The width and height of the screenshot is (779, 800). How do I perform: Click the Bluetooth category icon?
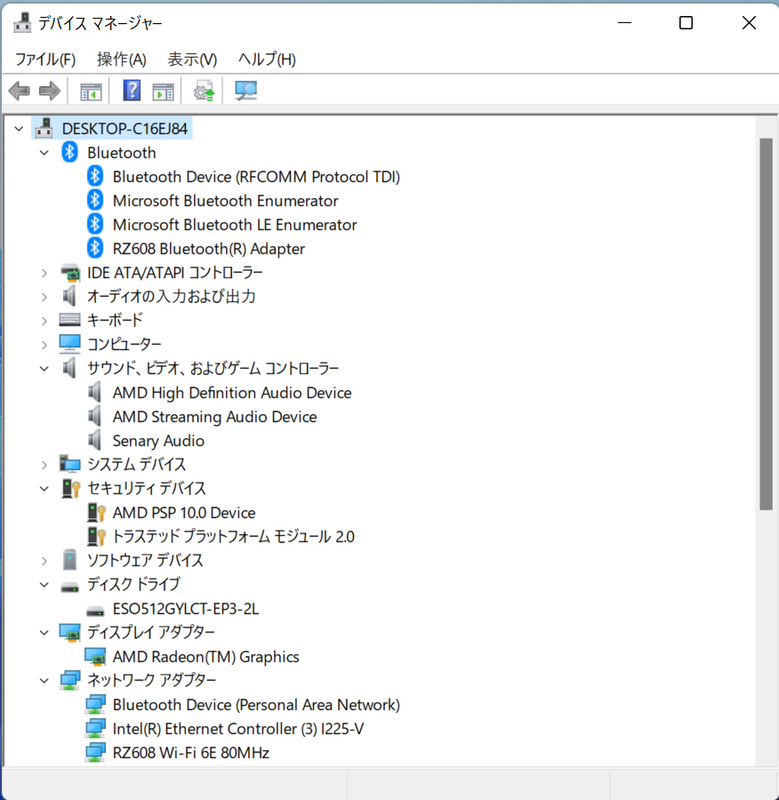point(69,152)
